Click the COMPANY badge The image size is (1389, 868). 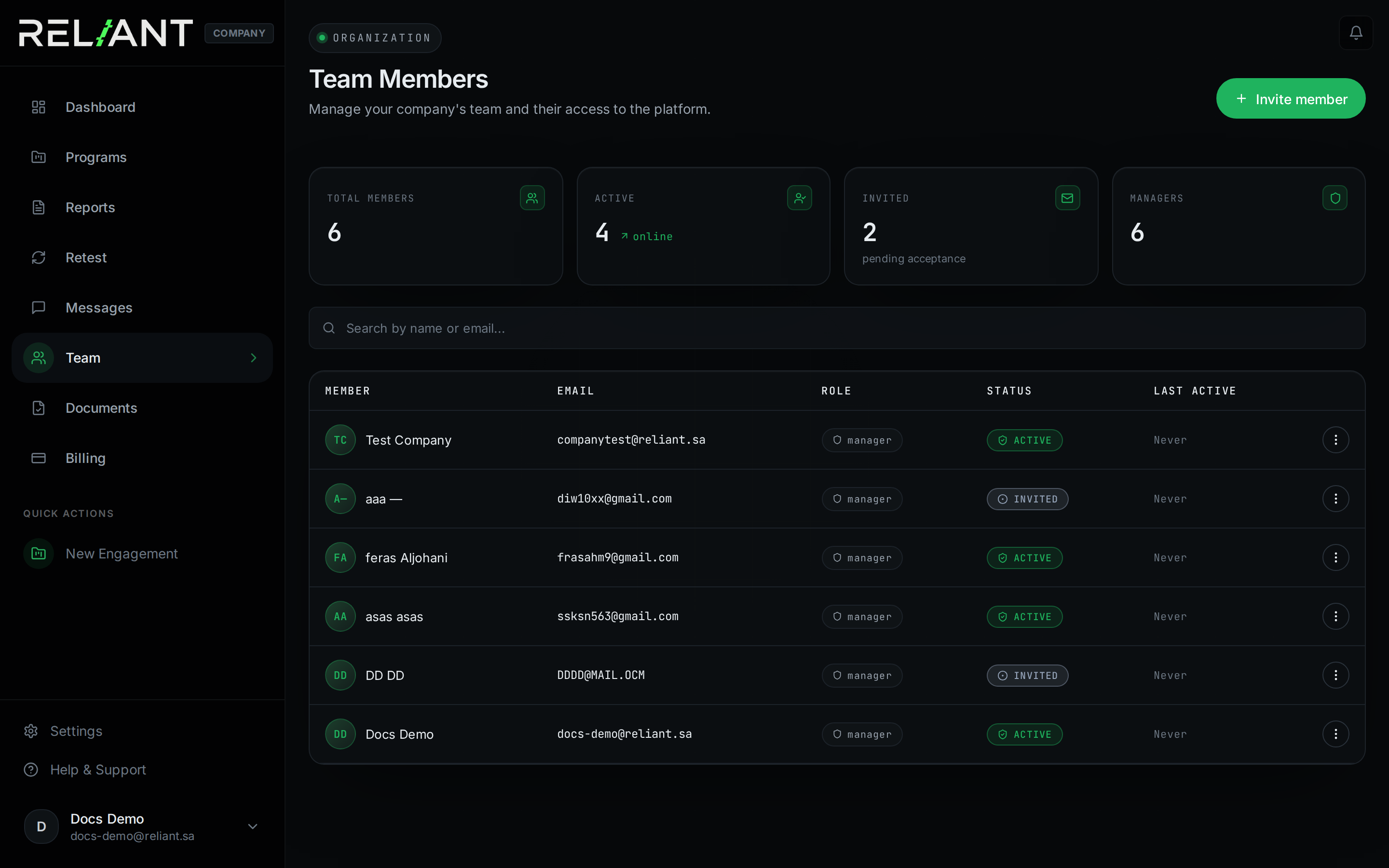coord(239,33)
